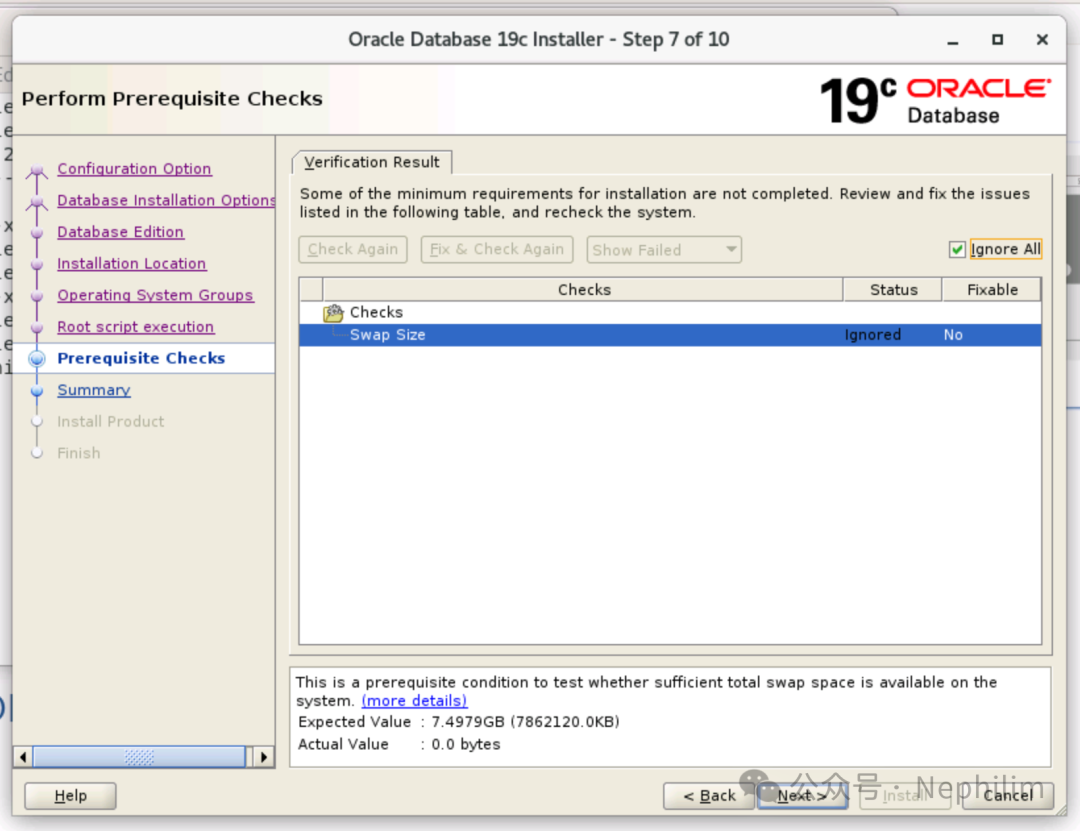Go to Operating System Groups step
The width and height of the screenshot is (1080, 831).
(155, 296)
